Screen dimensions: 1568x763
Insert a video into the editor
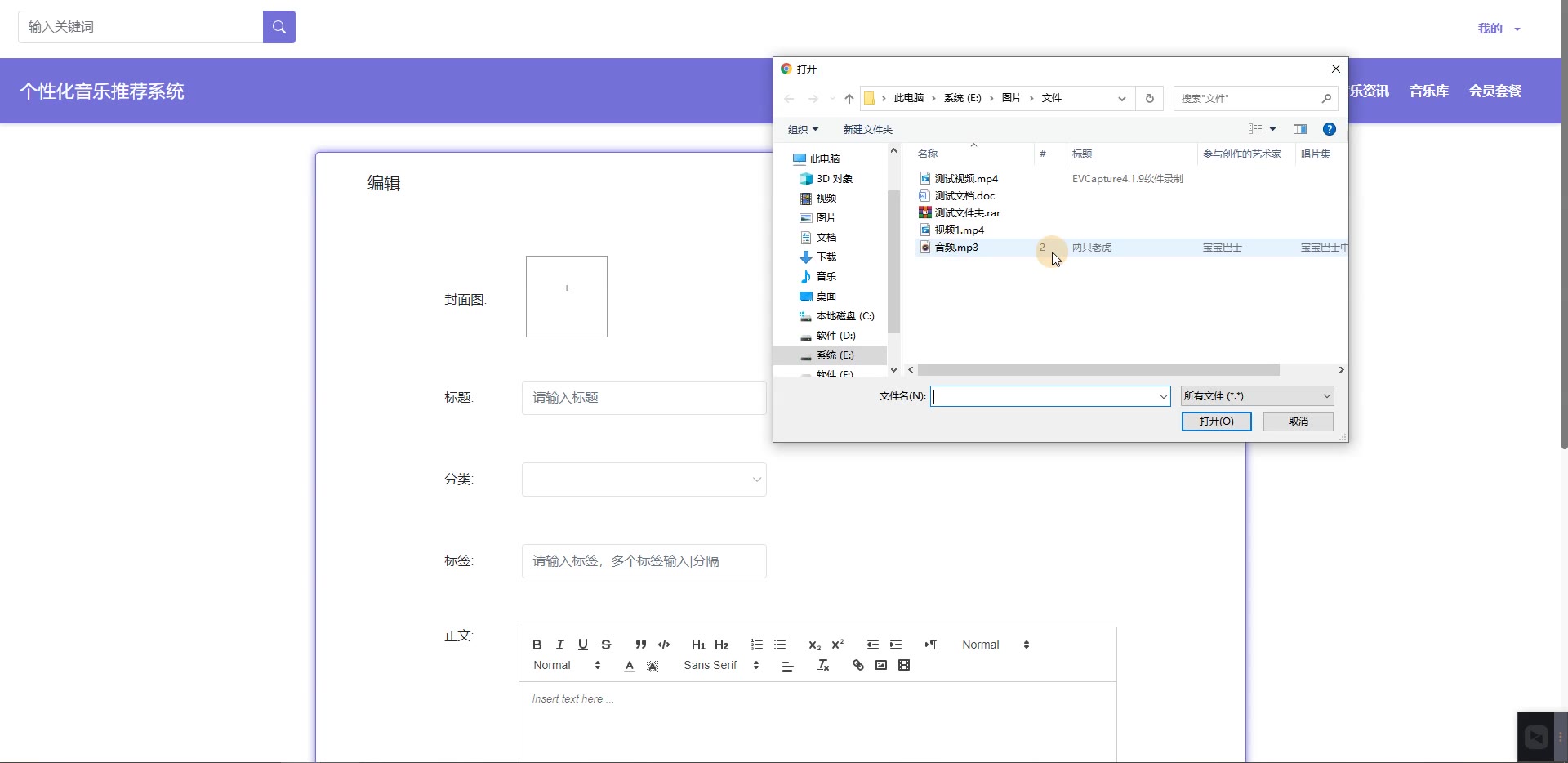point(903,666)
